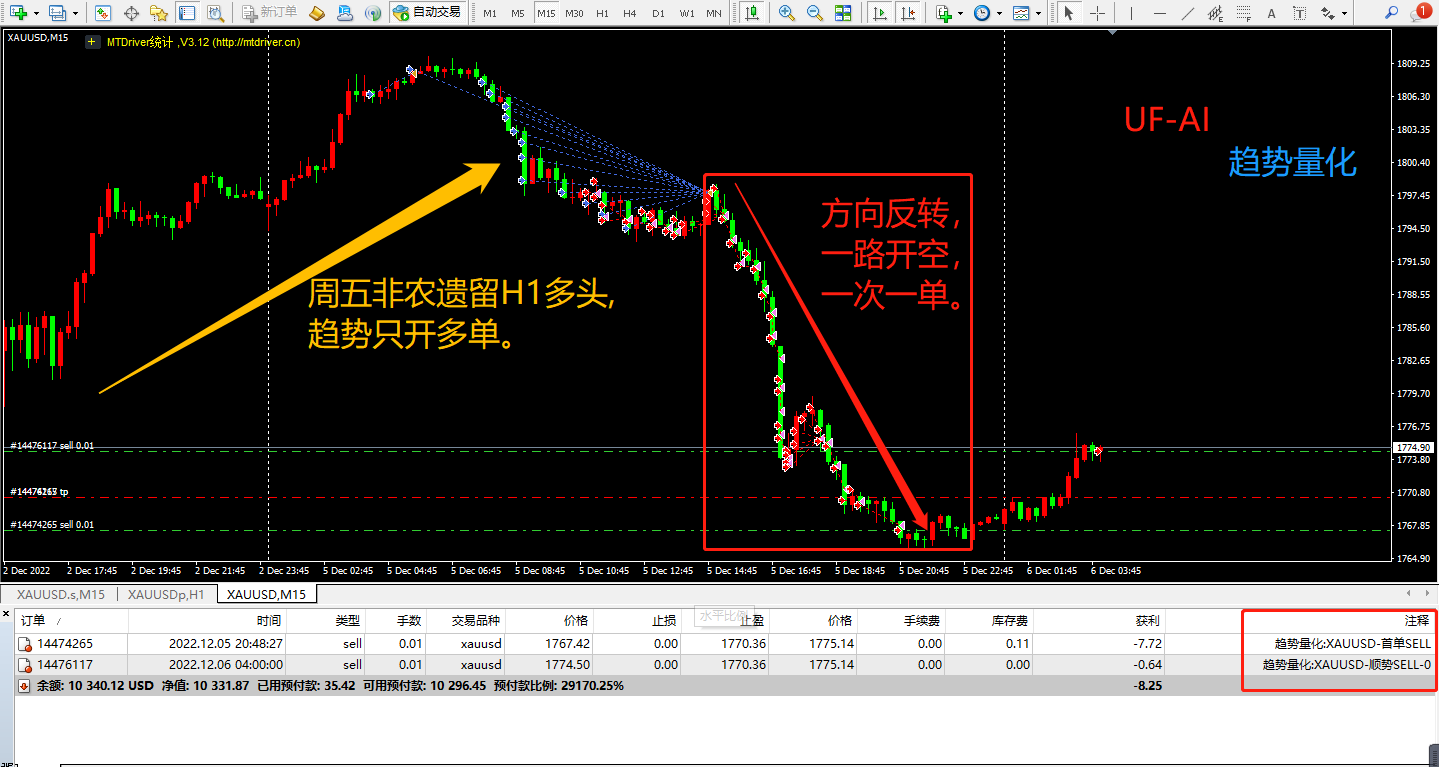Open the arrows objects dropdown arrow

click(x=1342, y=13)
